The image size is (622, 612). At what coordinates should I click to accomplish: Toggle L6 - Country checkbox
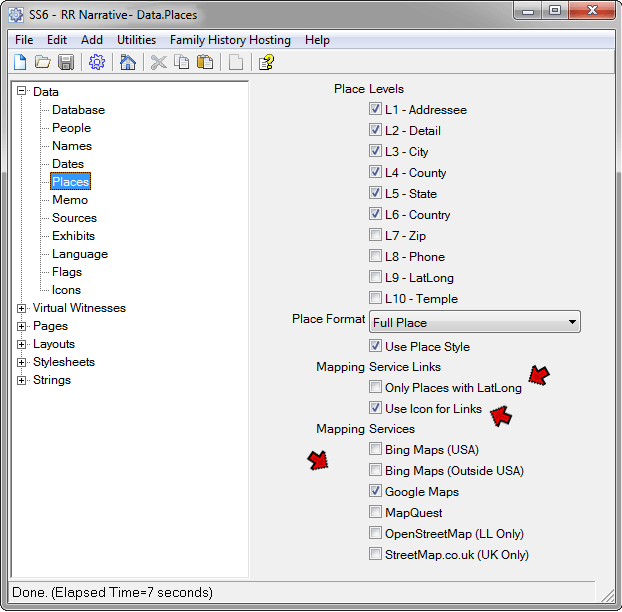pos(375,214)
